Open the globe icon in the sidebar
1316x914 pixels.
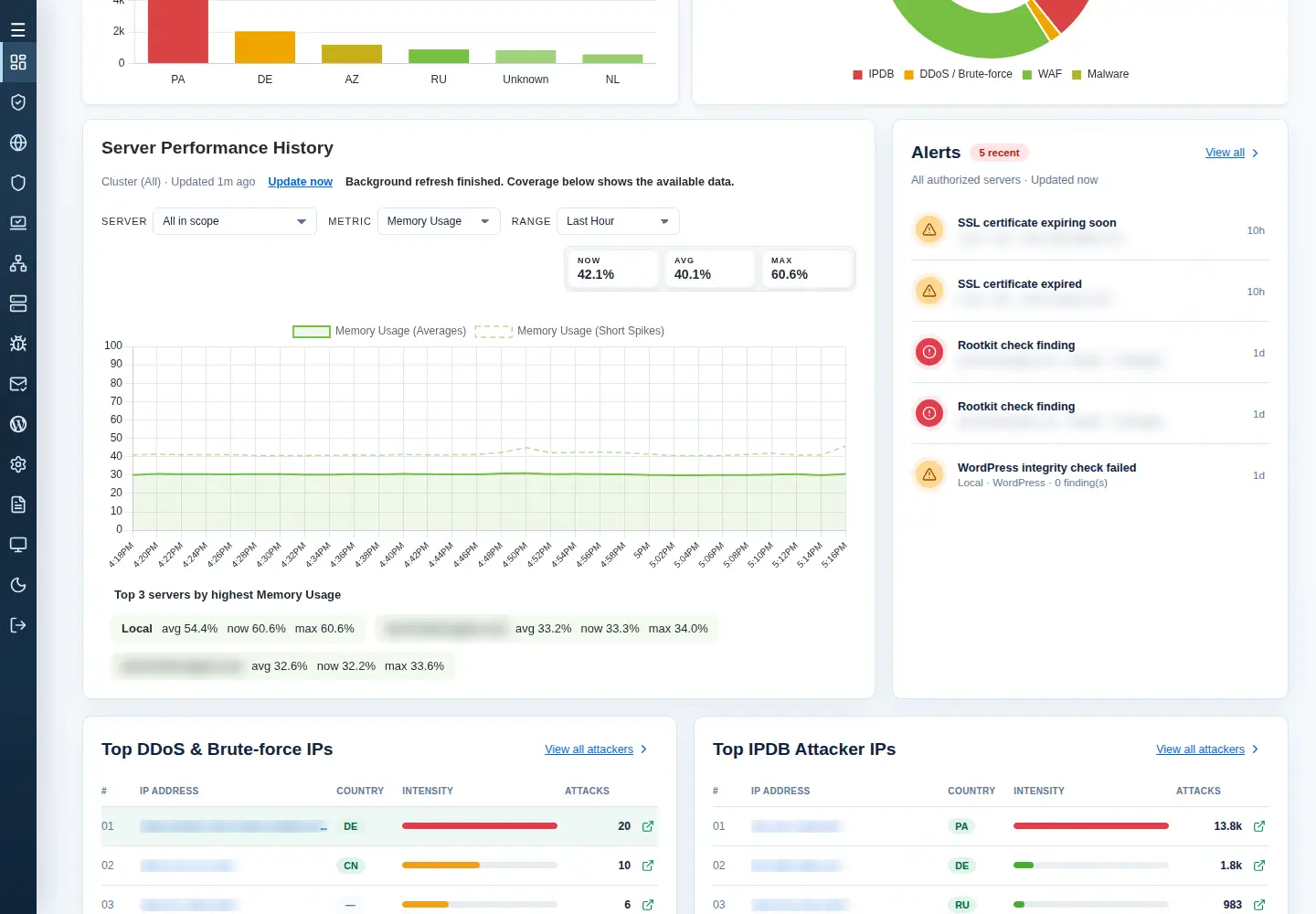18,143
